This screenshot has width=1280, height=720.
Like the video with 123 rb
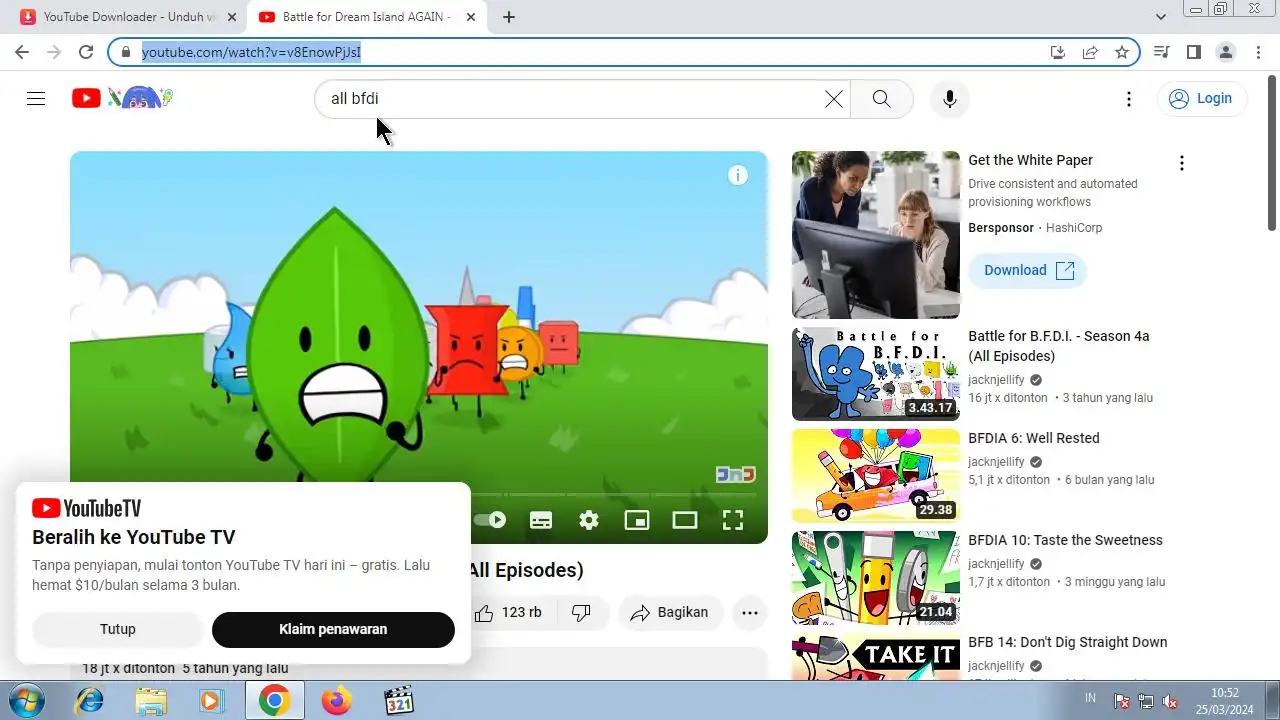point(508,612)
